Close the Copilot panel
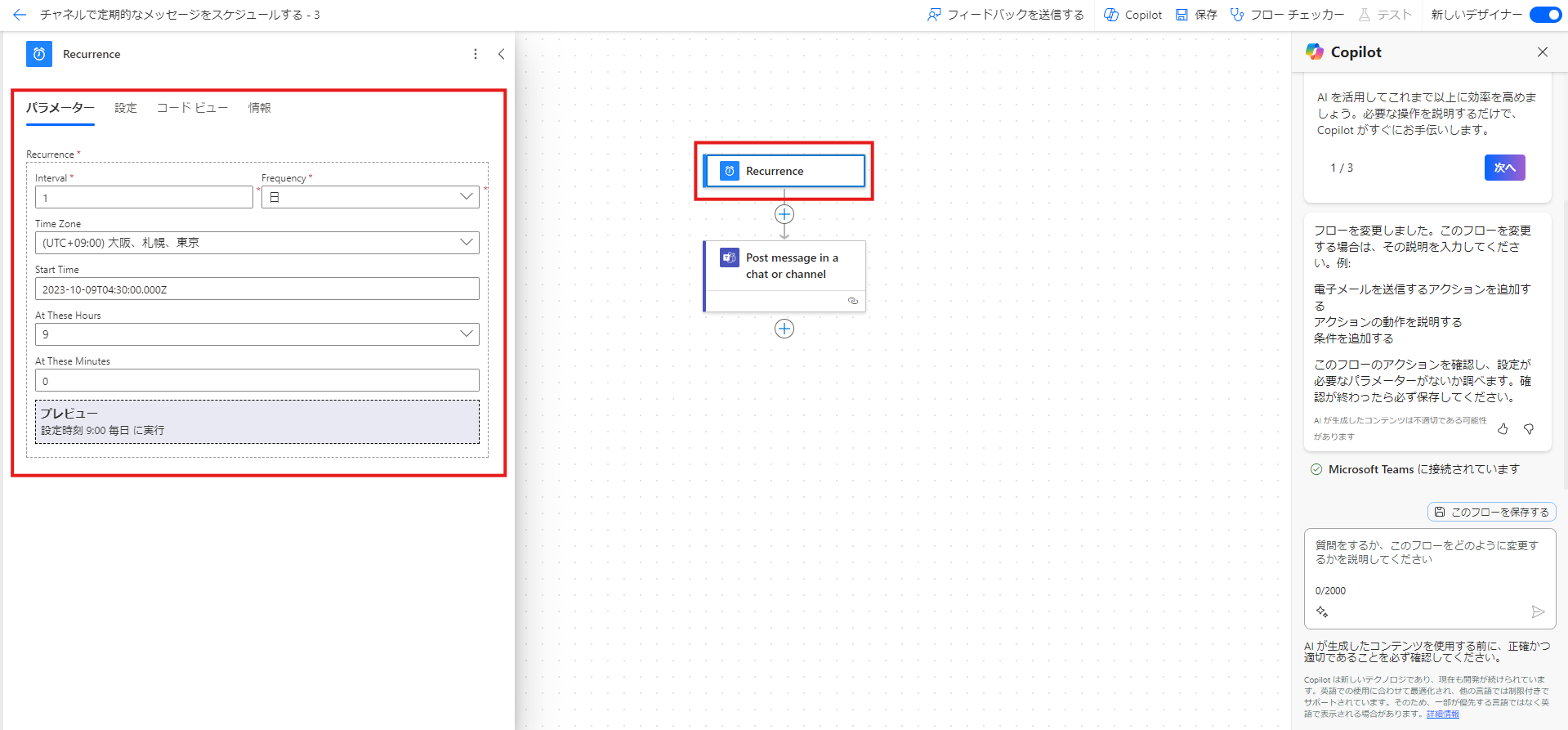Viewport: 1568px width, 730px height. (1543, 52)
